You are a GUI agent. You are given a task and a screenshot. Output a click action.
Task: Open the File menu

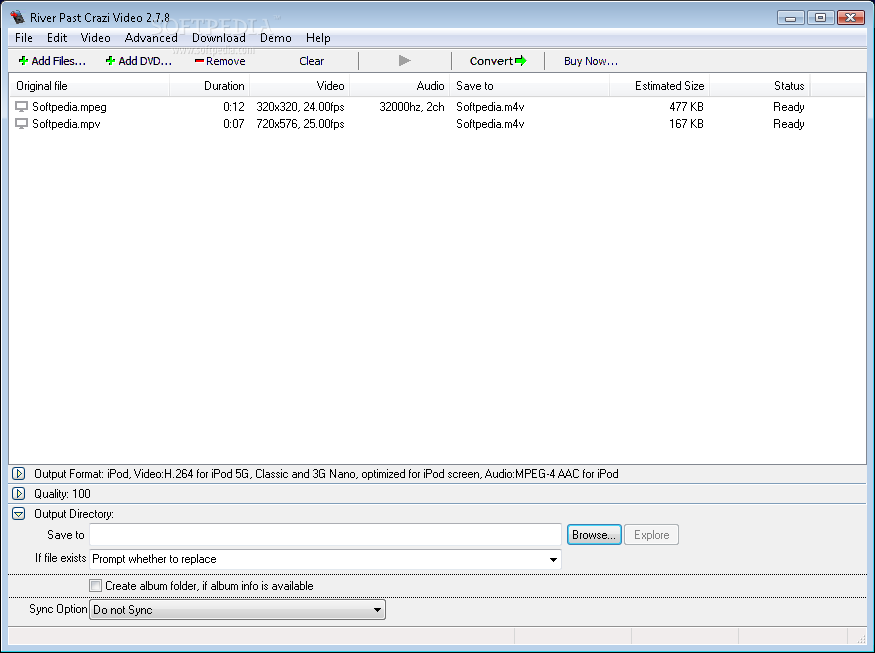pos(24,38)
